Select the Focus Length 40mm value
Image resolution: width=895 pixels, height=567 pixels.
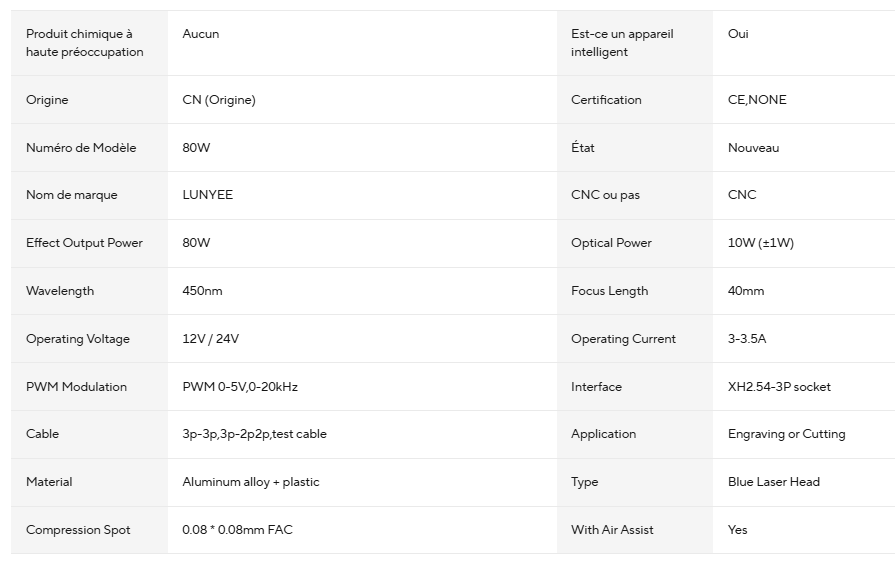pos(745,291)
